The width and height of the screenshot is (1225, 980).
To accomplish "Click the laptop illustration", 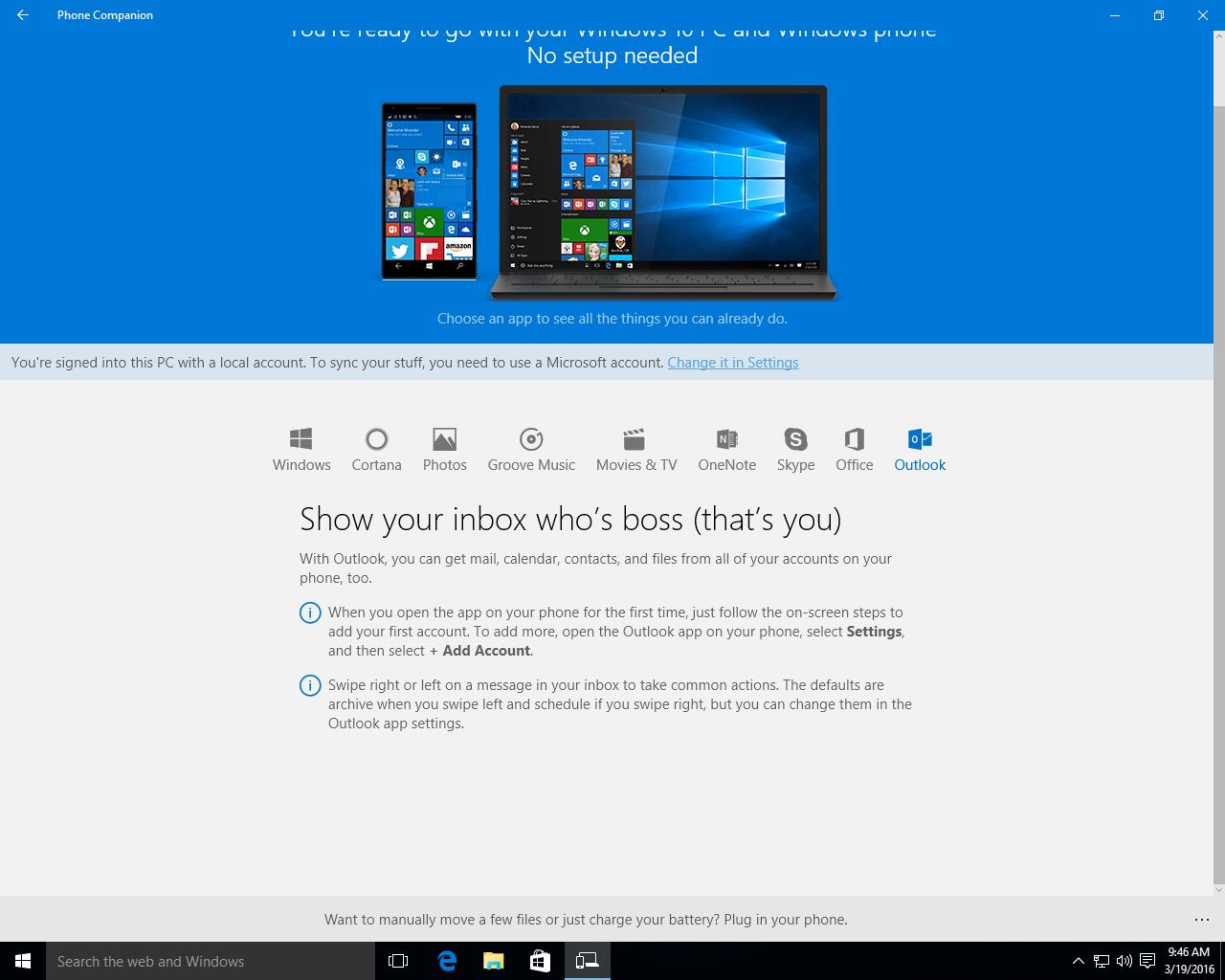I will [663, 193].
